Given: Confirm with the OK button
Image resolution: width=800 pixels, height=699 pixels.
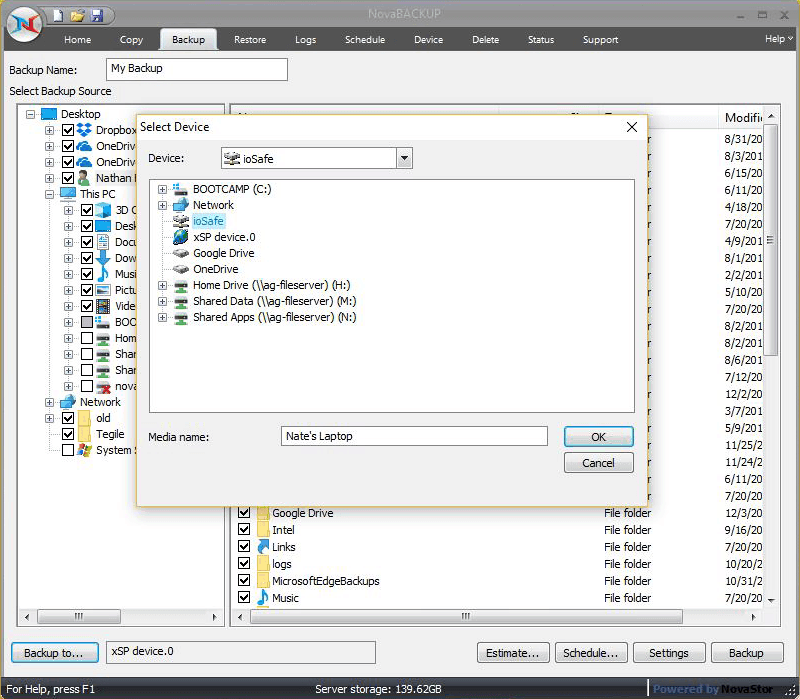Looking at the screenshot, I should click(598, 437).
